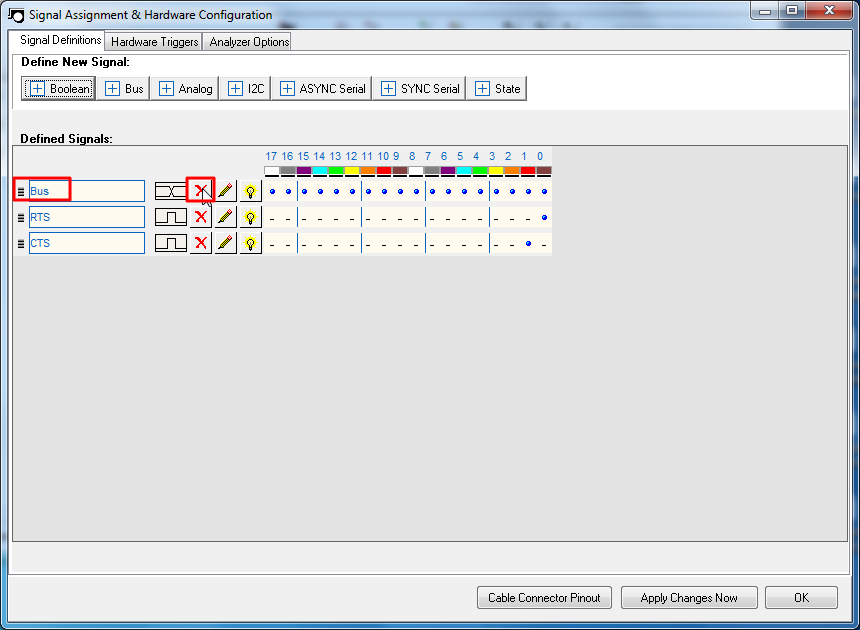The height and width of the screenshot is (630, 860).
Task: Confirm with the OK button
Action: pyautogui.click(x=801, y=598)
